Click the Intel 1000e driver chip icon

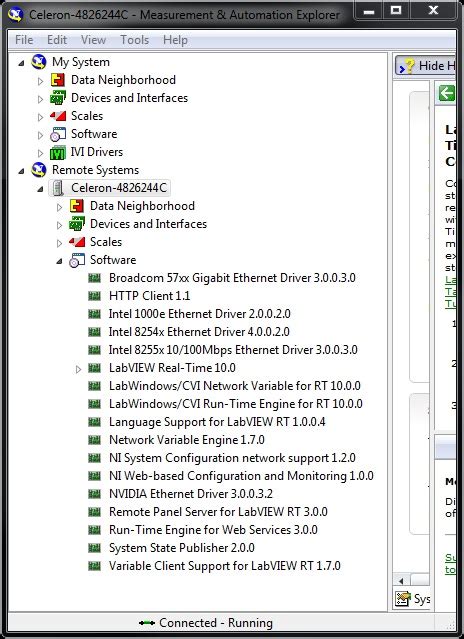[95, 314]
